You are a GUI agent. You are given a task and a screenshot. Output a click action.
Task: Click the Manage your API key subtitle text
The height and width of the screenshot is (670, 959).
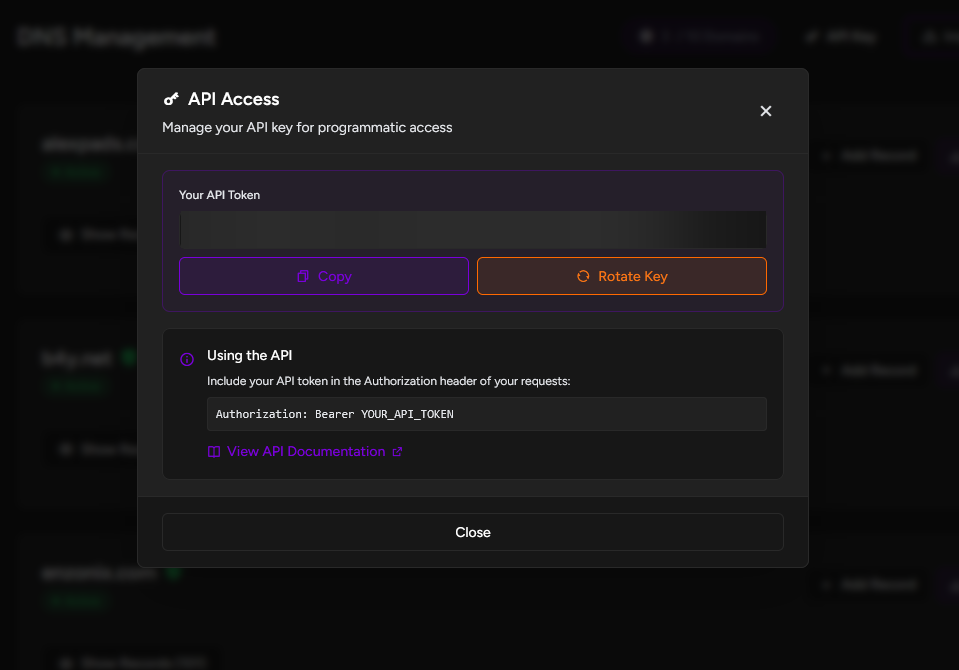tap(307, 128)
